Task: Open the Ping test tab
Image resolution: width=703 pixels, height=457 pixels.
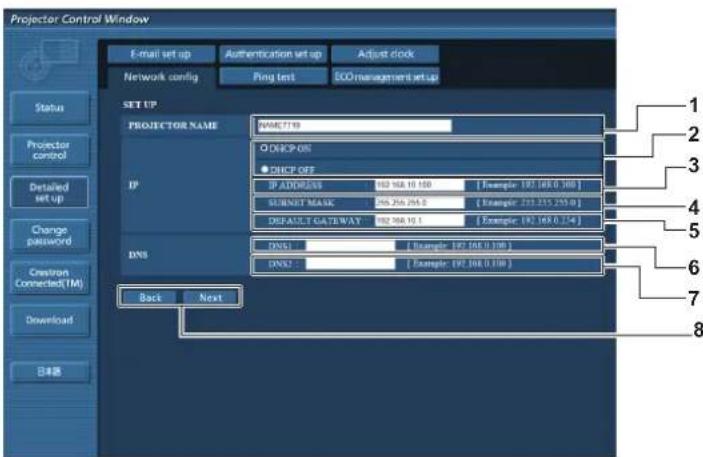Action: [273, 77]
